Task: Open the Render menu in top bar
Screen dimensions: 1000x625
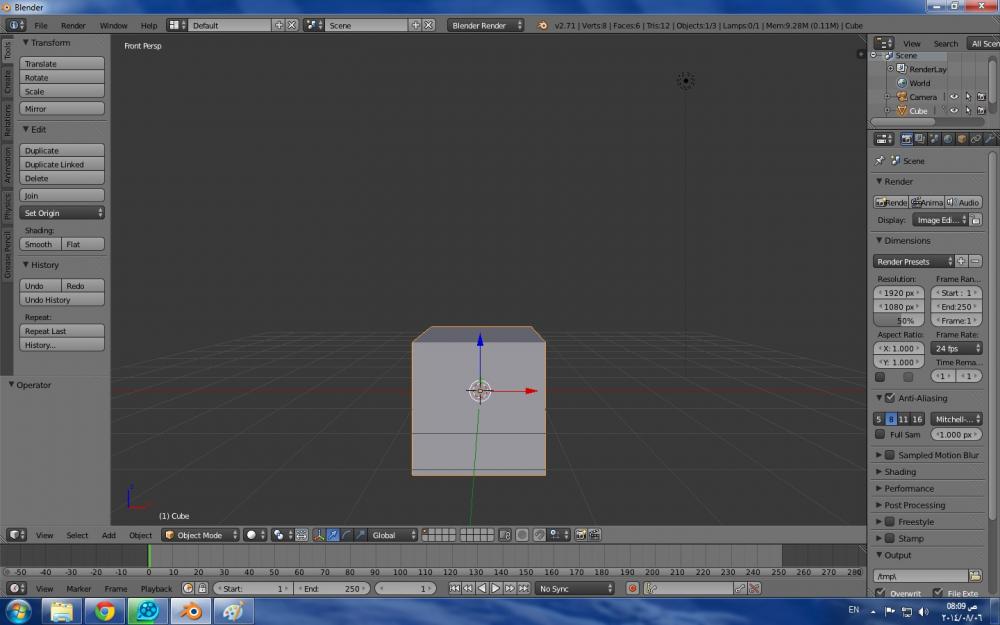Action: pyautogui.click(x=73, y=25)
